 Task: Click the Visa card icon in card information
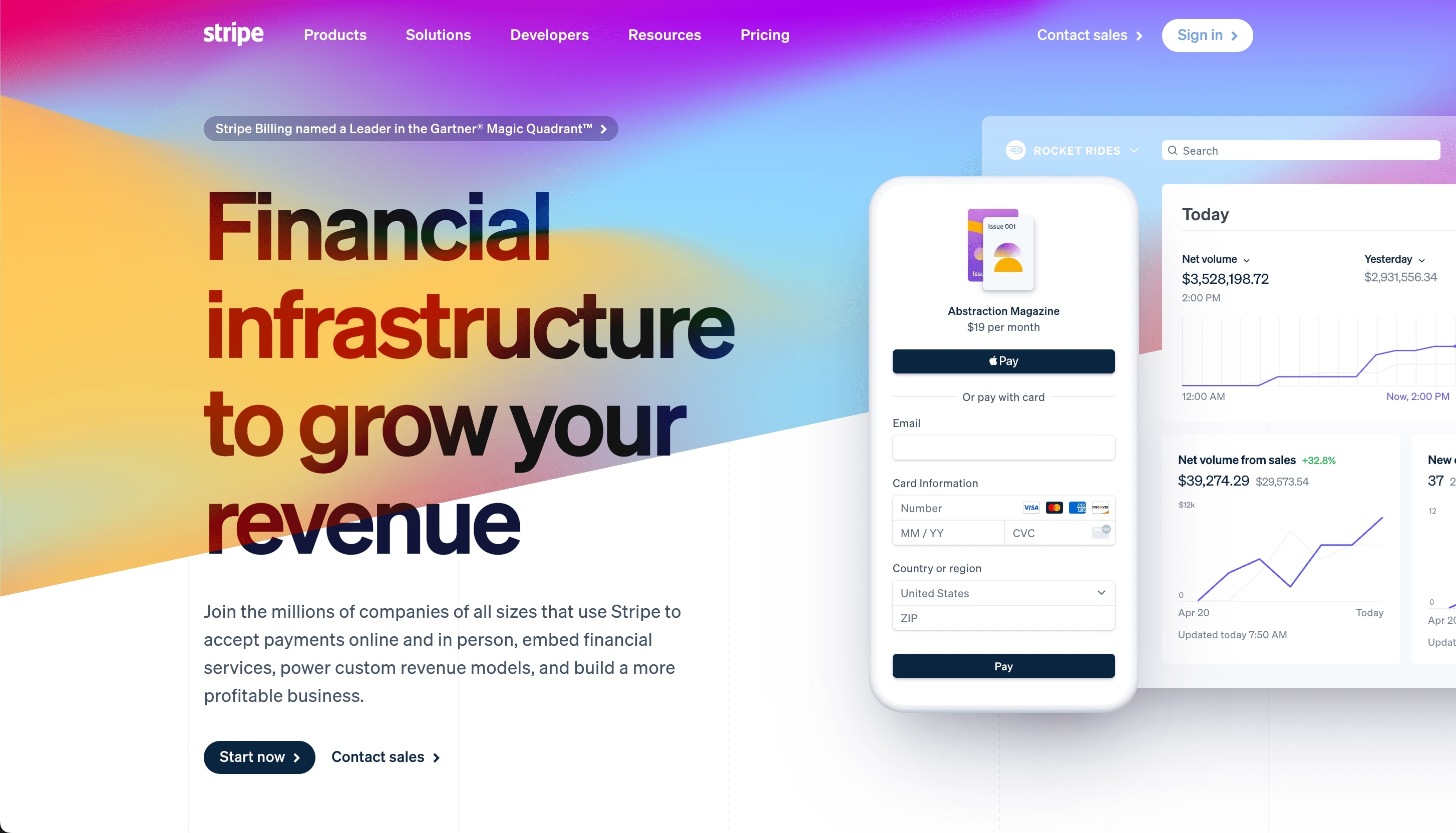point(1031,507)
